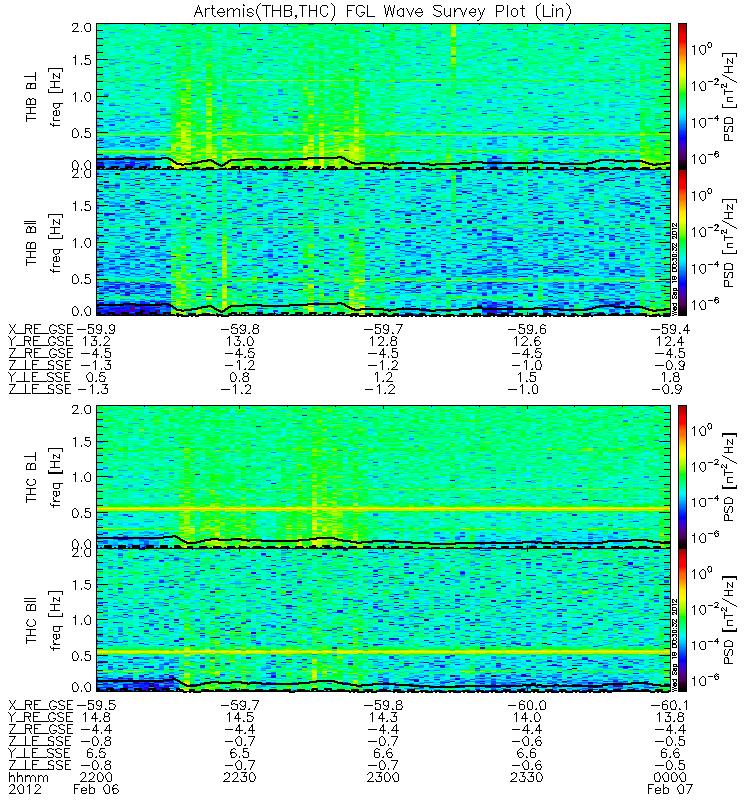Click the plot title 'Artemis(THB,THC) FGL Wave Survey Plot'
The image size is (750, 800).
tap(382, 11)
